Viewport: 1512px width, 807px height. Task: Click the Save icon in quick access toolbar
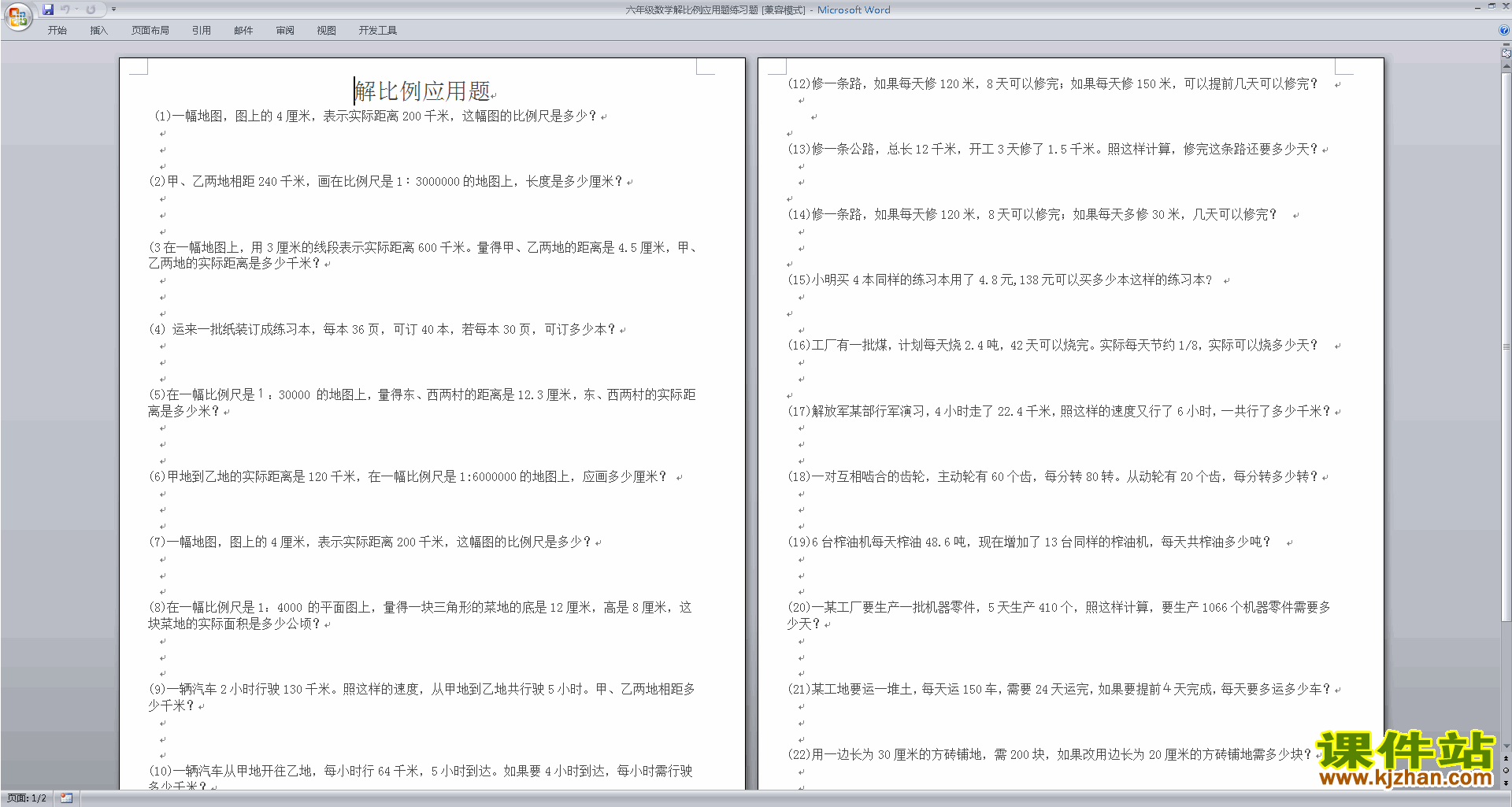(x=48, y=9)
